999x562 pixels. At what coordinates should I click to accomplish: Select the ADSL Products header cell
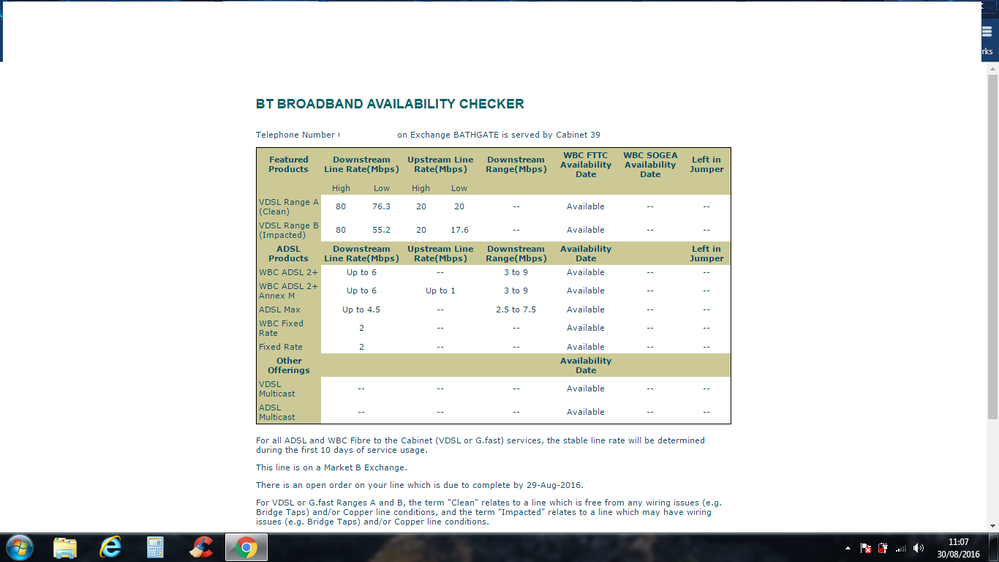[x=288, y=254]
